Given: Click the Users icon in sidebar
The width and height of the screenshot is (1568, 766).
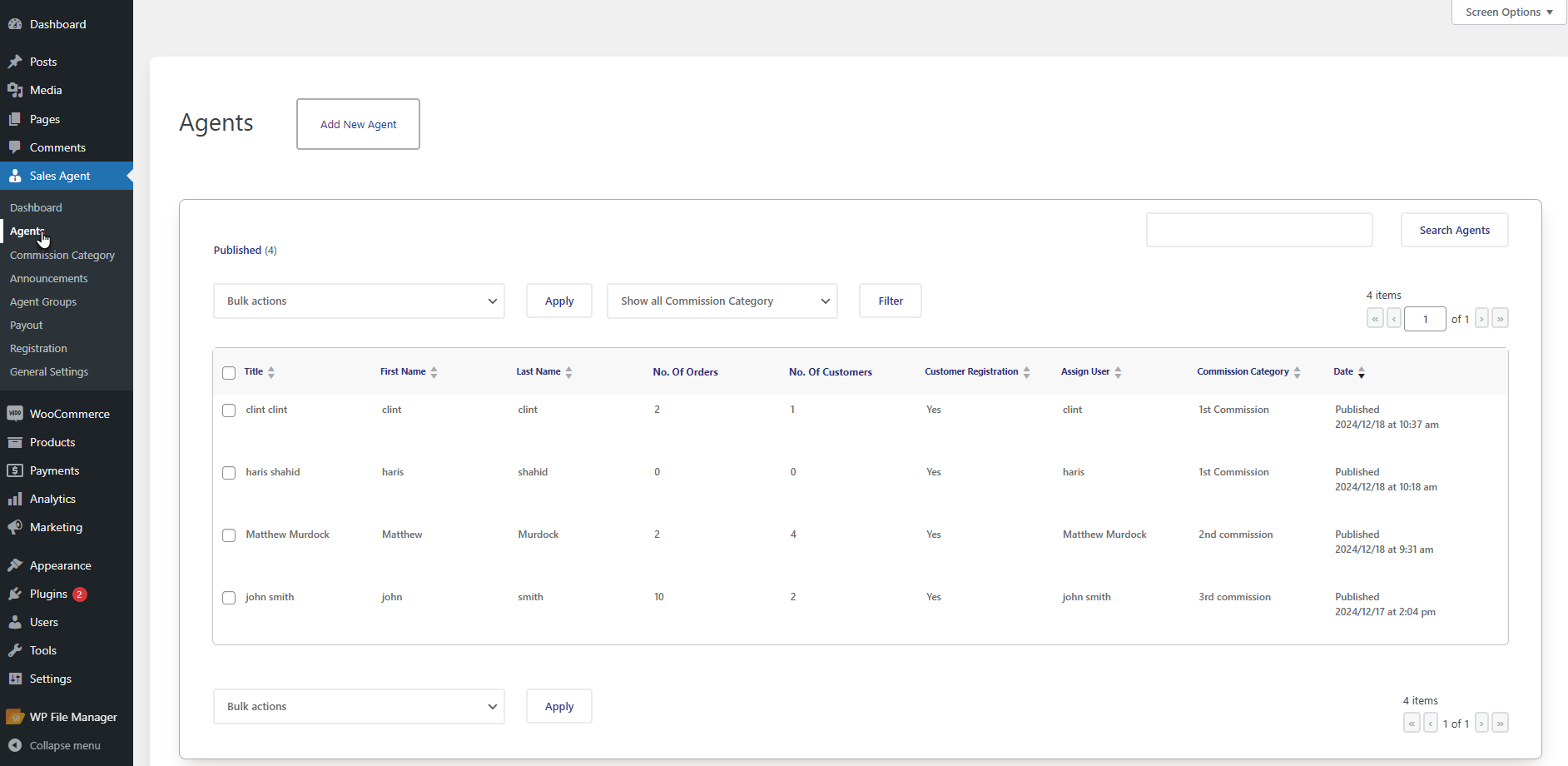Looking at the screenshot, I should (x=15, y=622).
